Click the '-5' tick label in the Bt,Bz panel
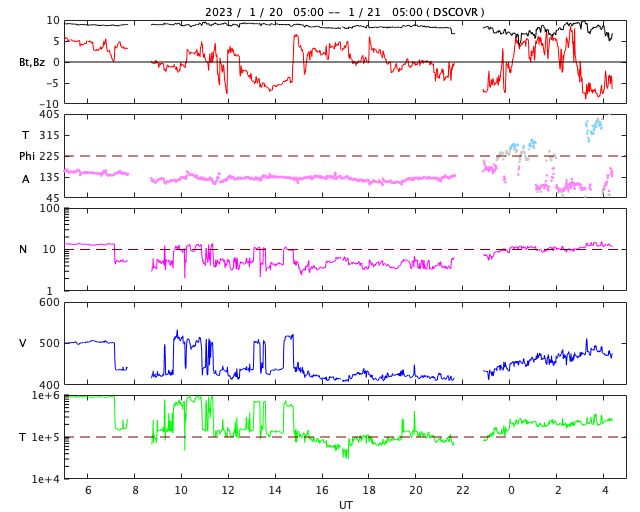 [53, 84]
